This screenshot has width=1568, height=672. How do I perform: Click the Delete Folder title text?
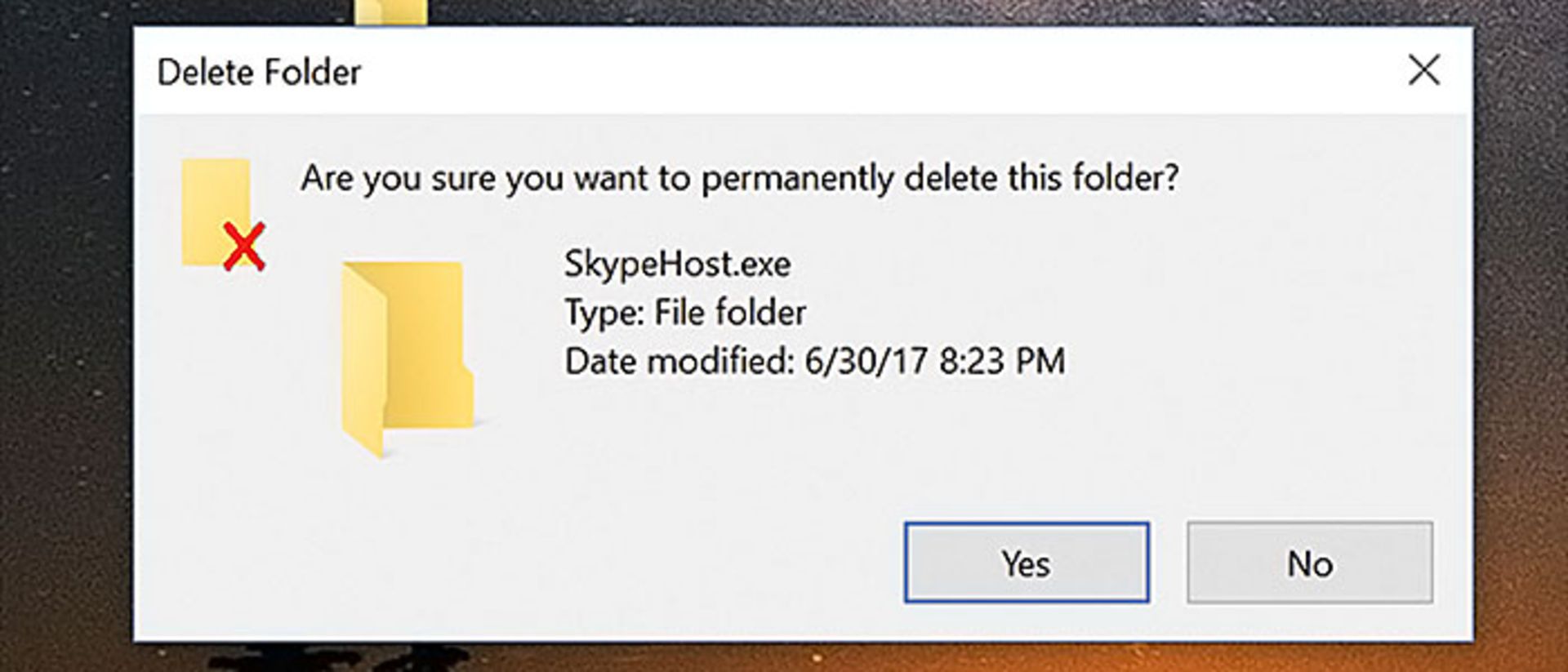259,73
